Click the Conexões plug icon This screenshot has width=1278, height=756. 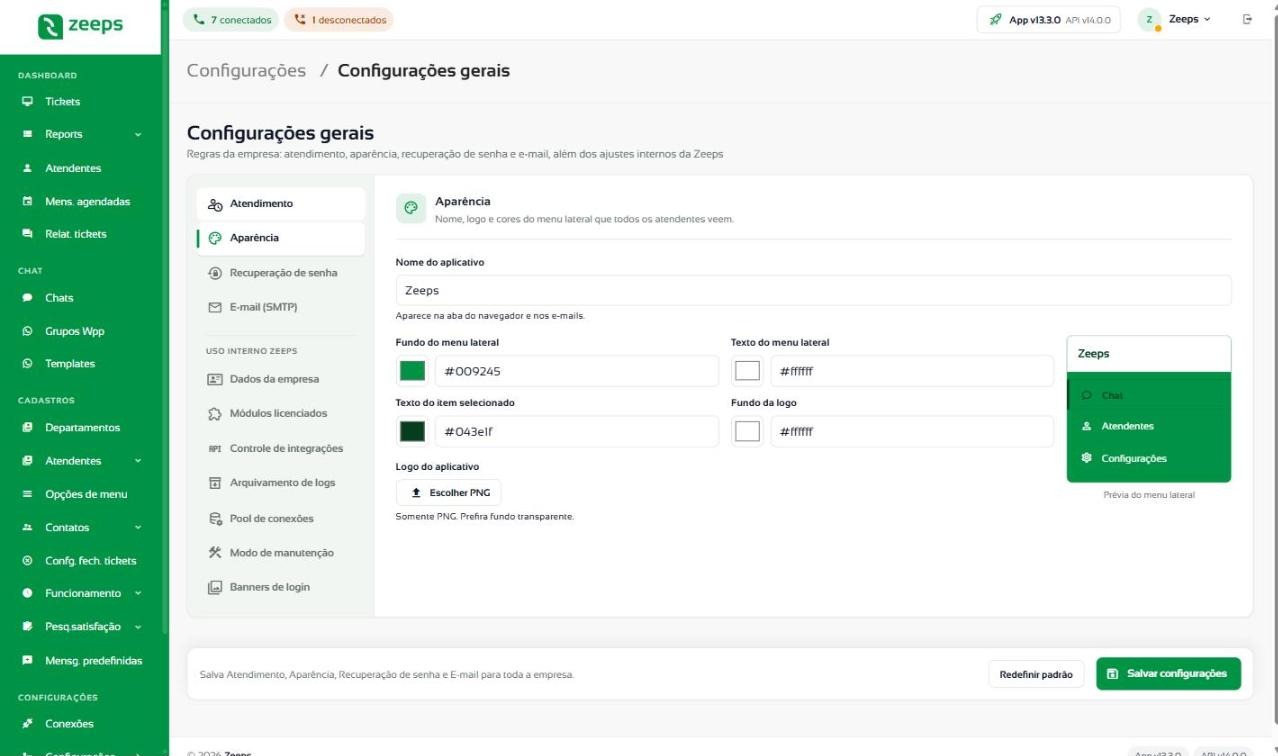(x=27, y=724)
